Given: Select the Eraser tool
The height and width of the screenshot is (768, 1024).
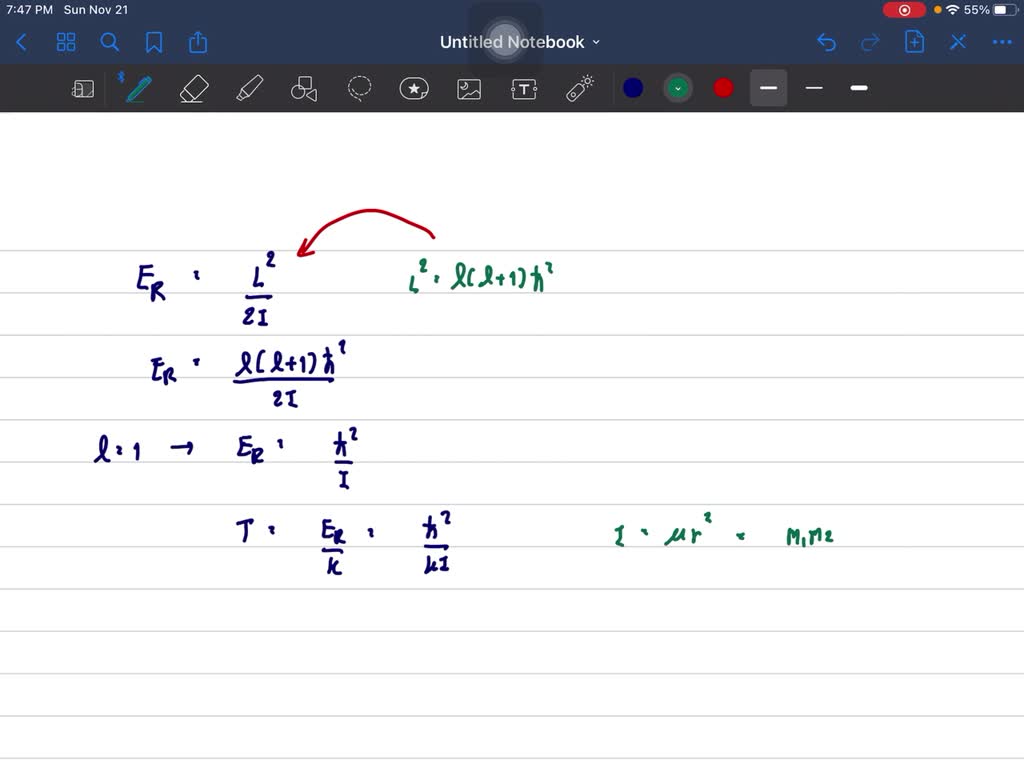Looking at the screenshot, I should coord(193,89).
